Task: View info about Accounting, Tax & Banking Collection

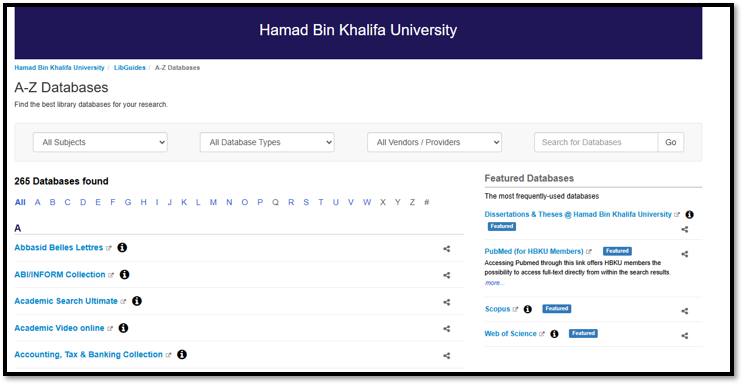Action: 182,355
